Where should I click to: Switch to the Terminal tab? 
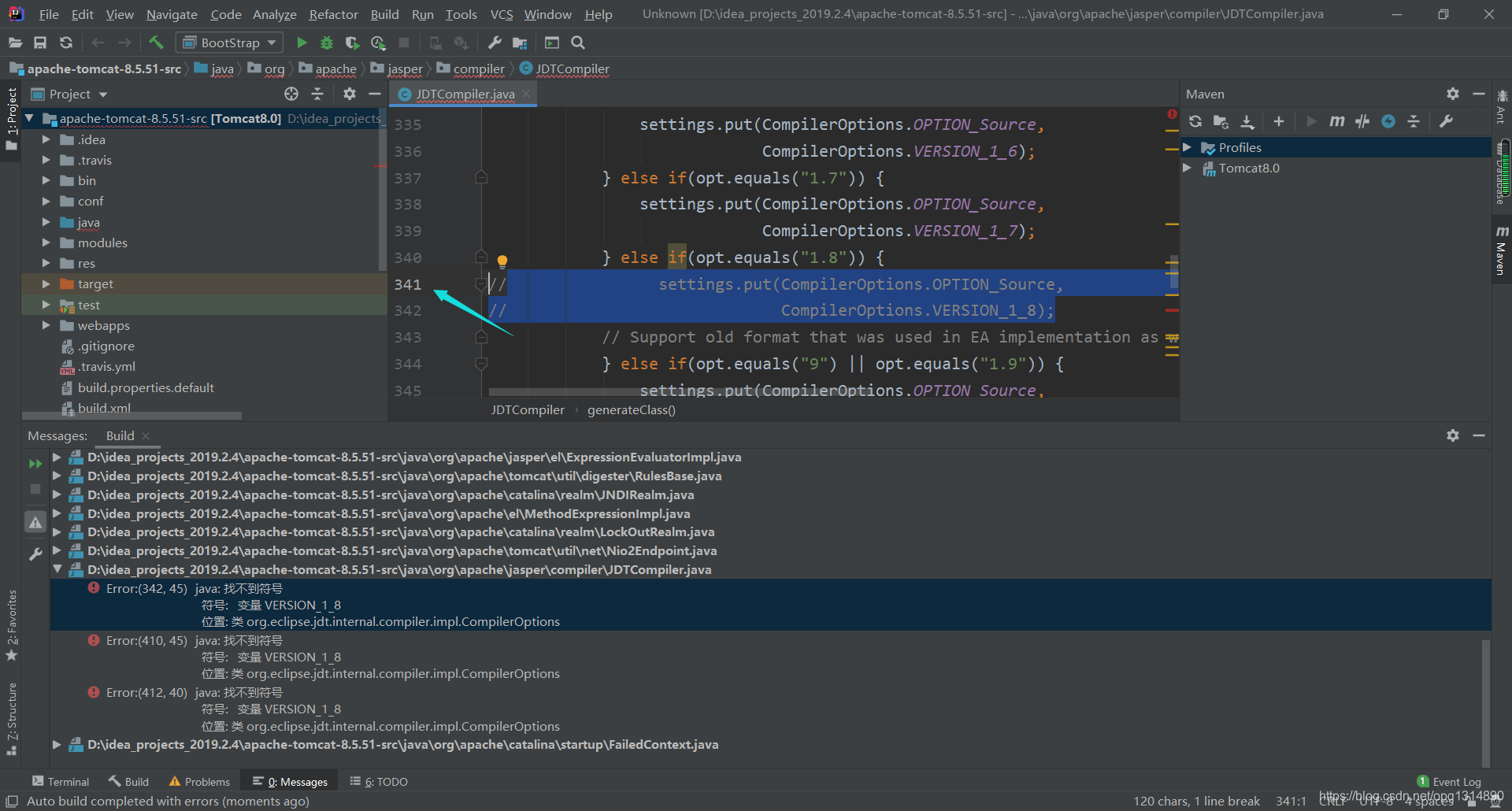pos(61,781)
